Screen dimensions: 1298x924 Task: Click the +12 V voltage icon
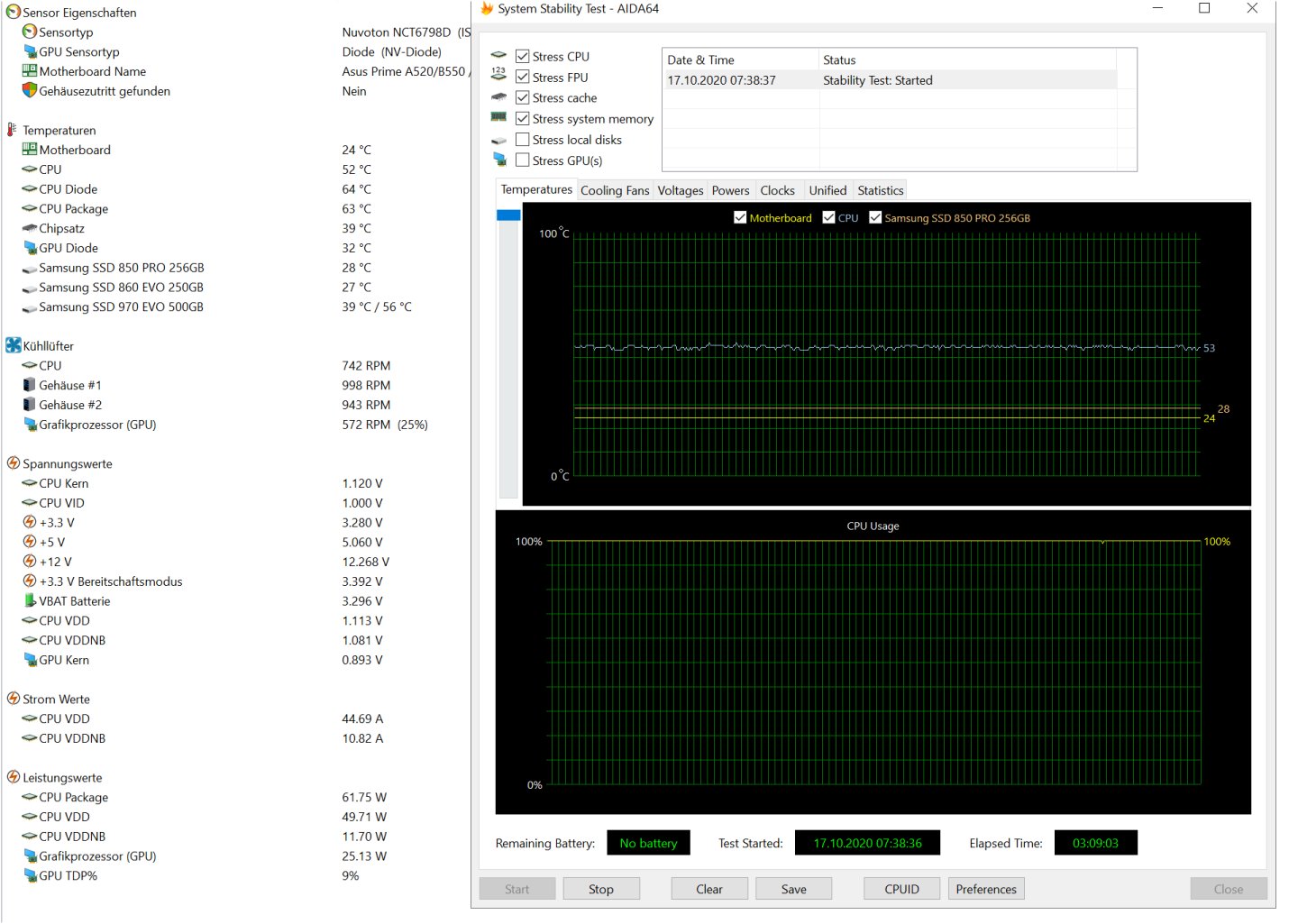tap(30, 562)
